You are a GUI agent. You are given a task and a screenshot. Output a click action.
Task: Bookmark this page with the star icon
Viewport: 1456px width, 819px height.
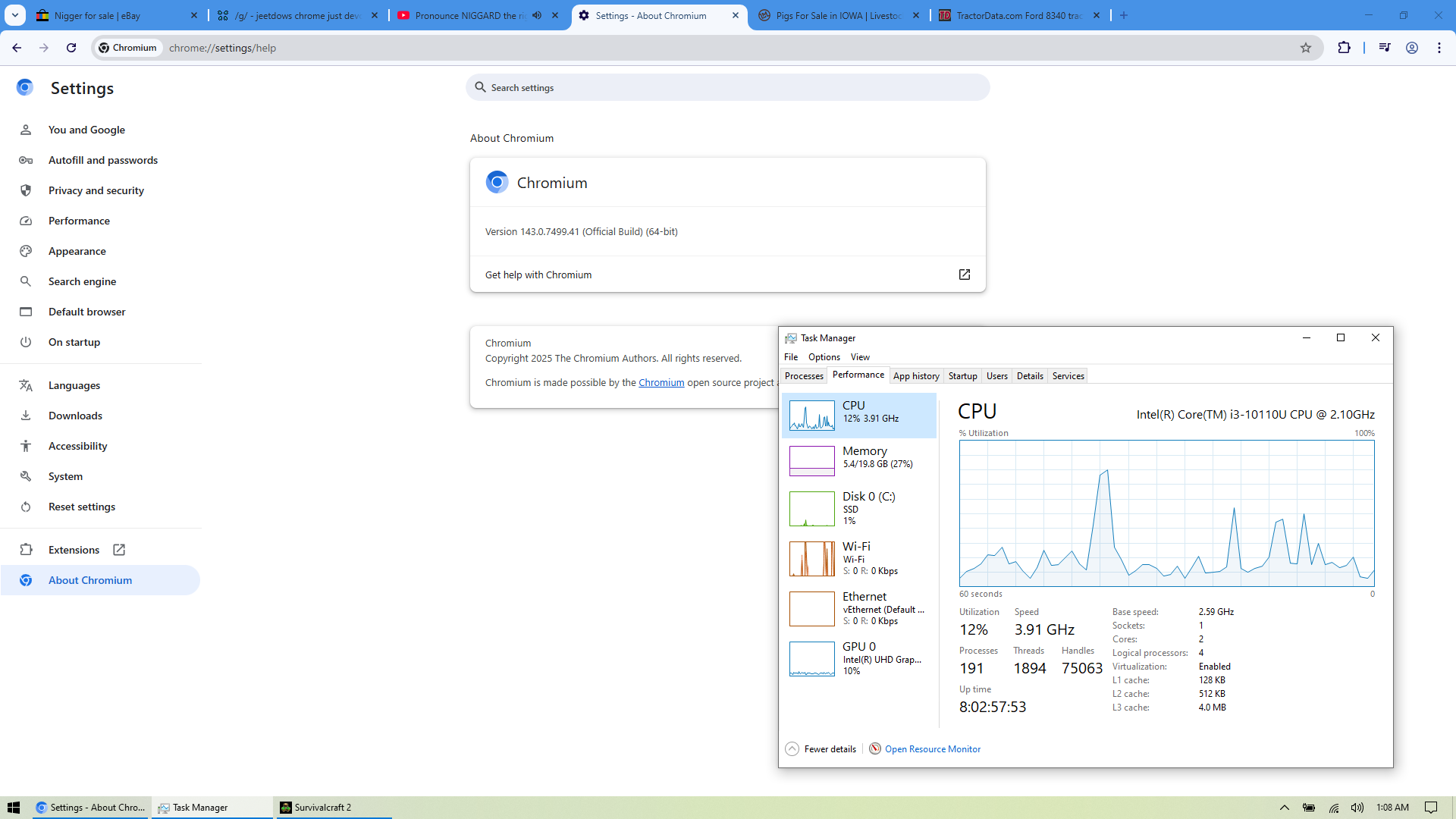tap(1305, 48)
